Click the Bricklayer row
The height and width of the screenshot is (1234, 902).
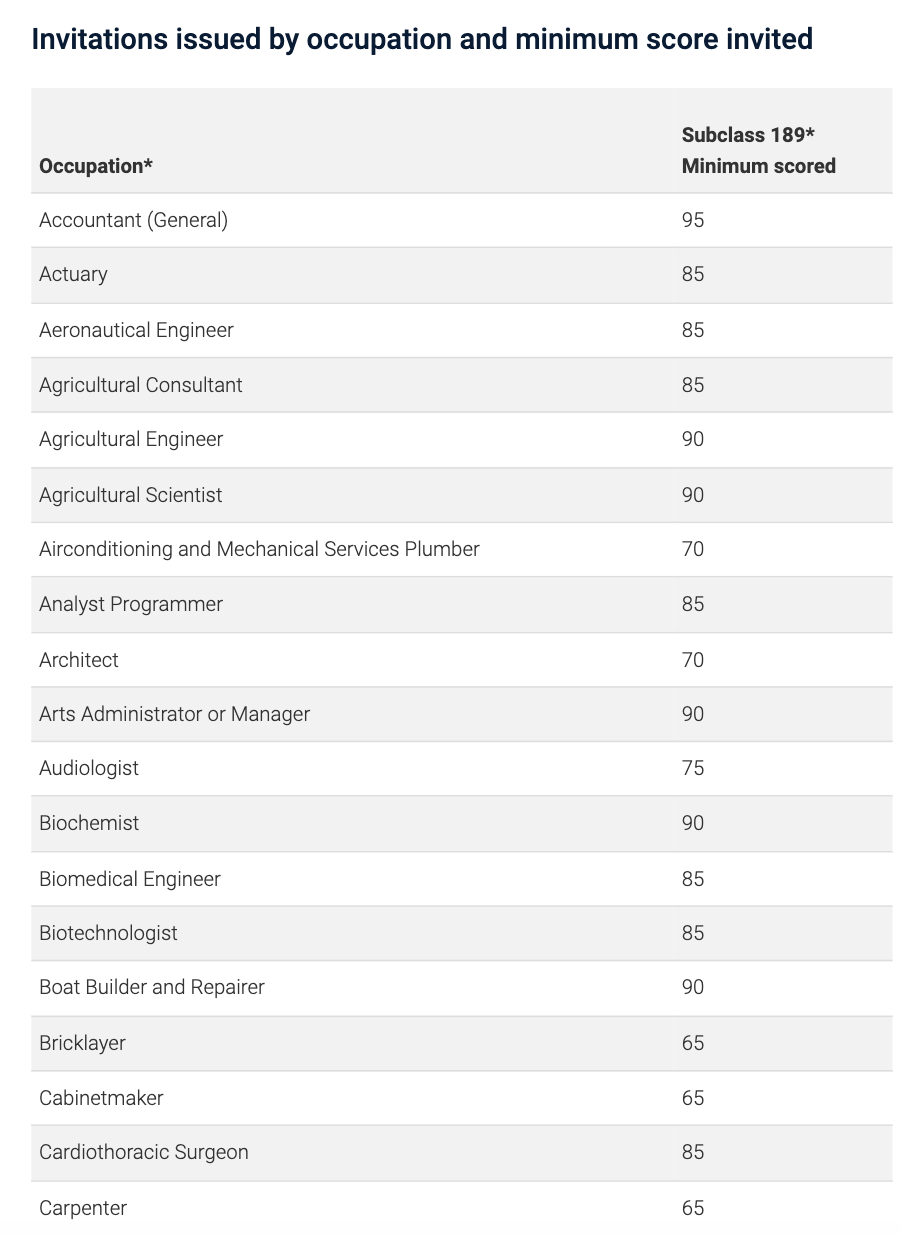[461, 1043]
